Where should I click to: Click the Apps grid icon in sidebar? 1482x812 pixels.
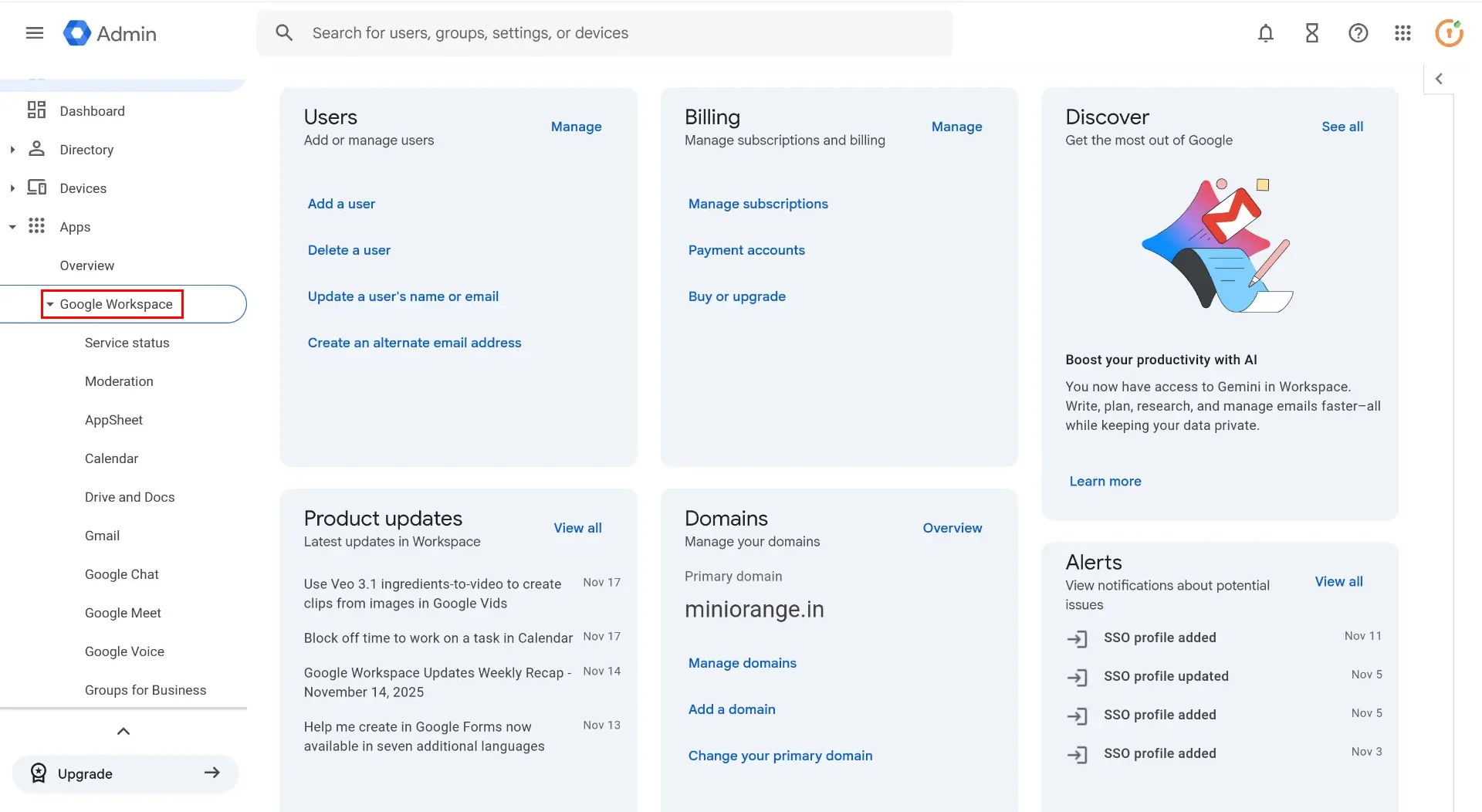click(36, 226)
